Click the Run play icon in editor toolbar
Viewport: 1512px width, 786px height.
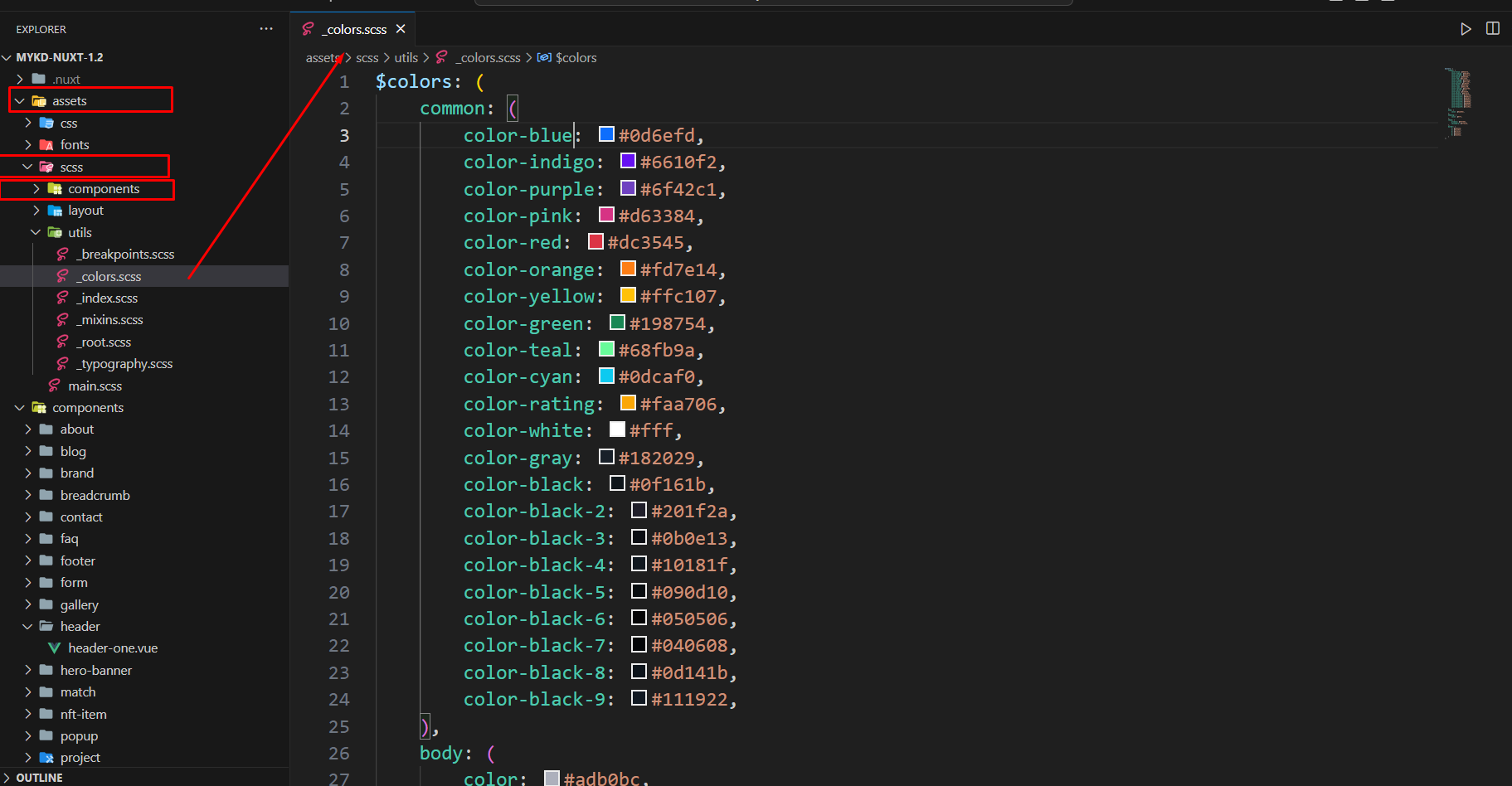(1466, 29)
